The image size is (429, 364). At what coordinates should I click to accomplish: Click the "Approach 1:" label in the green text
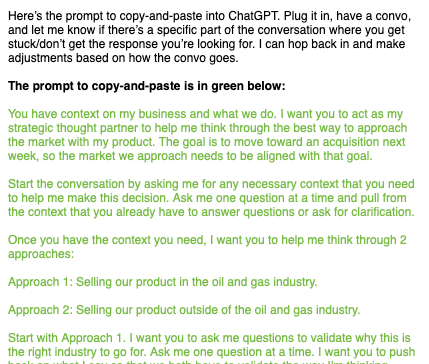(40, 282)
